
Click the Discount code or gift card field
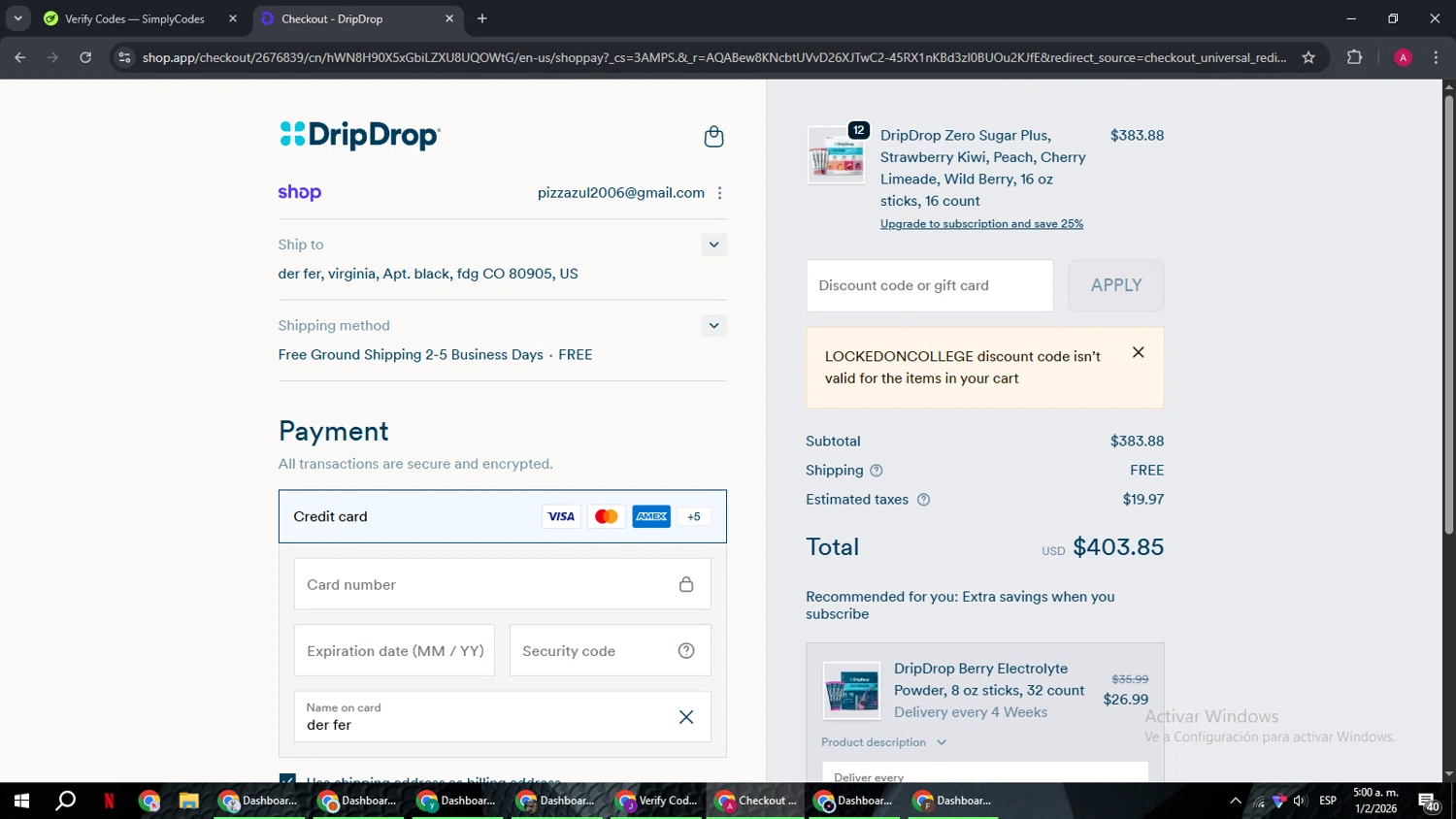930,285
